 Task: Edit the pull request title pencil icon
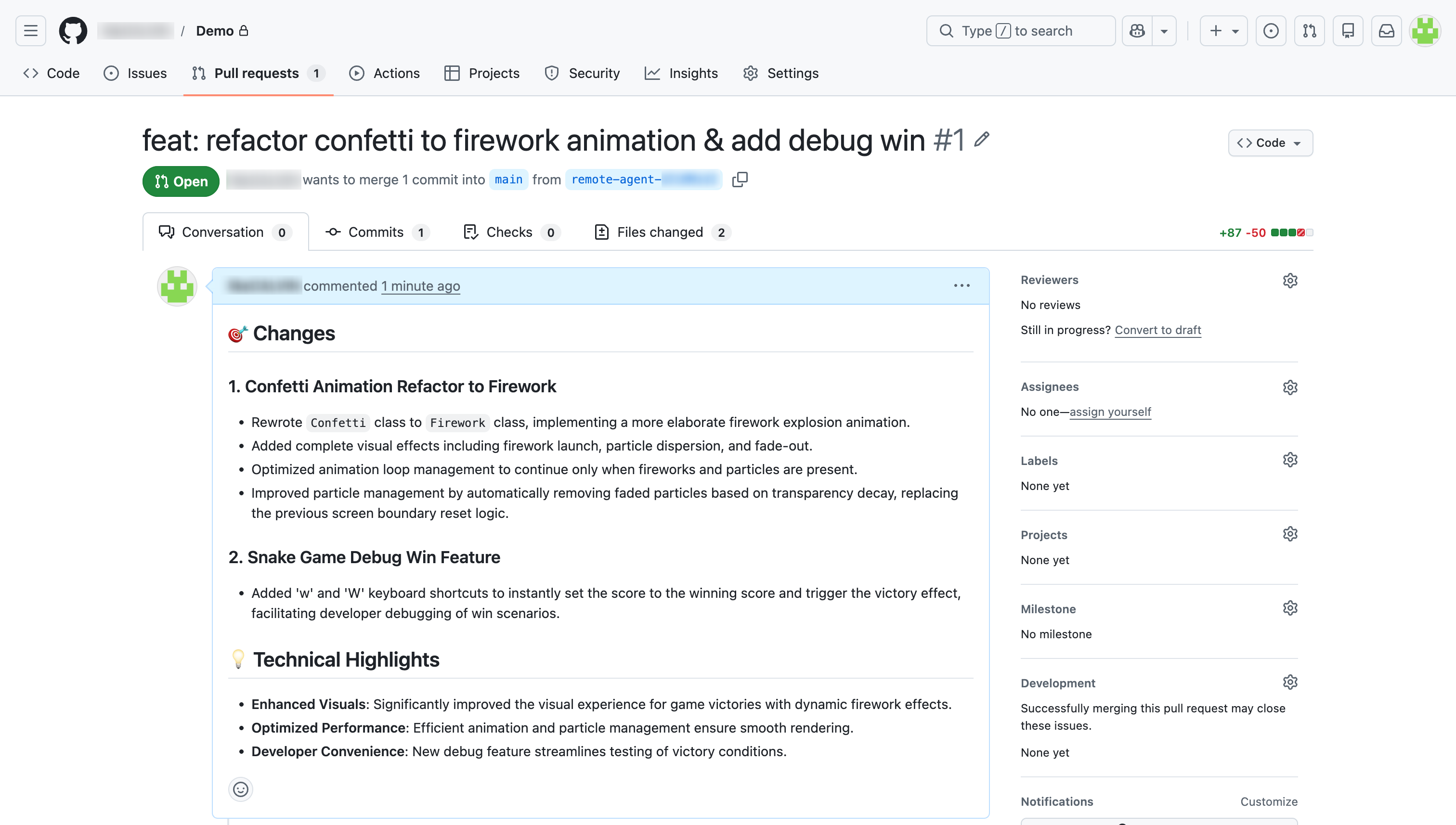982,140
